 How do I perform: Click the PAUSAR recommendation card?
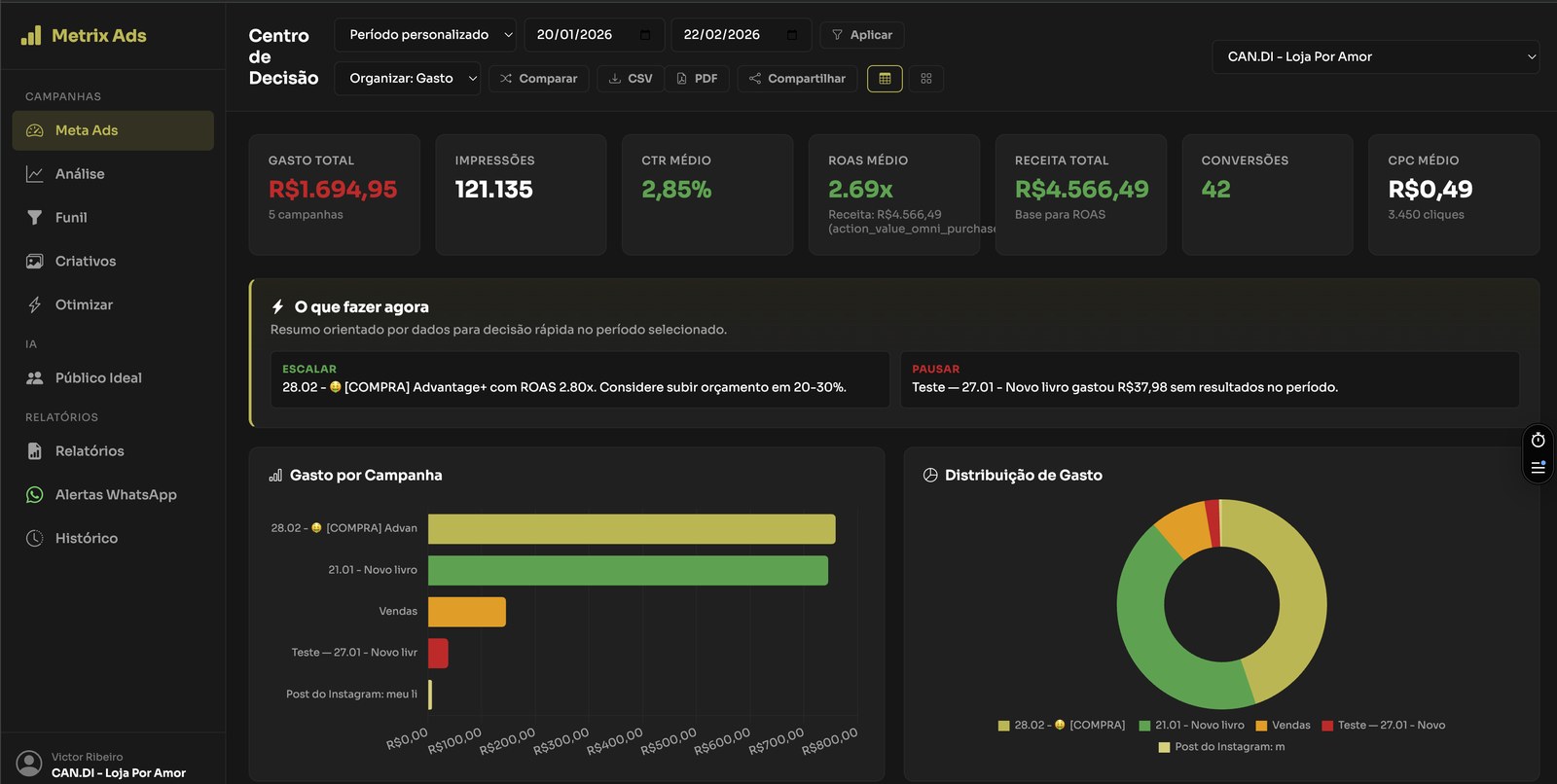click(1210, 379)
